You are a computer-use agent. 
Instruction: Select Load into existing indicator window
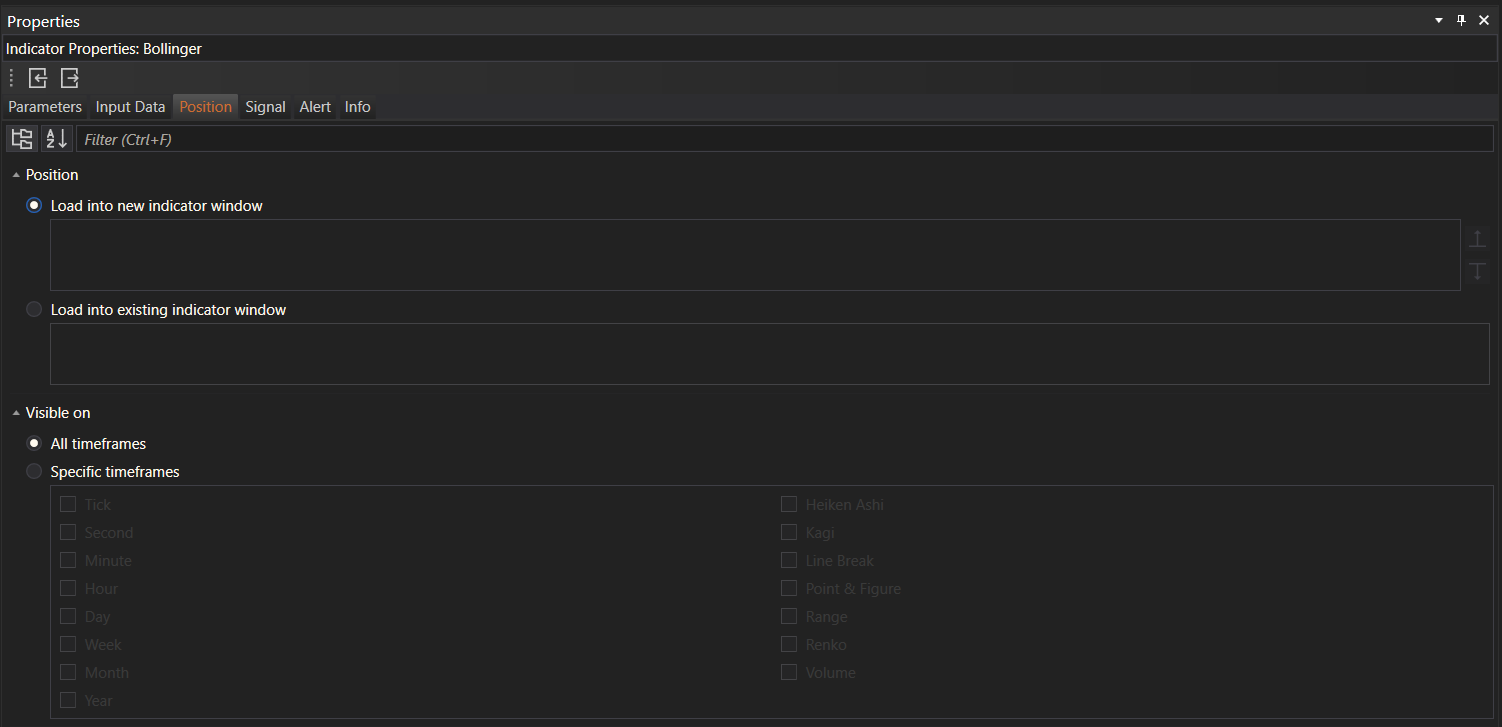[34, 310]
